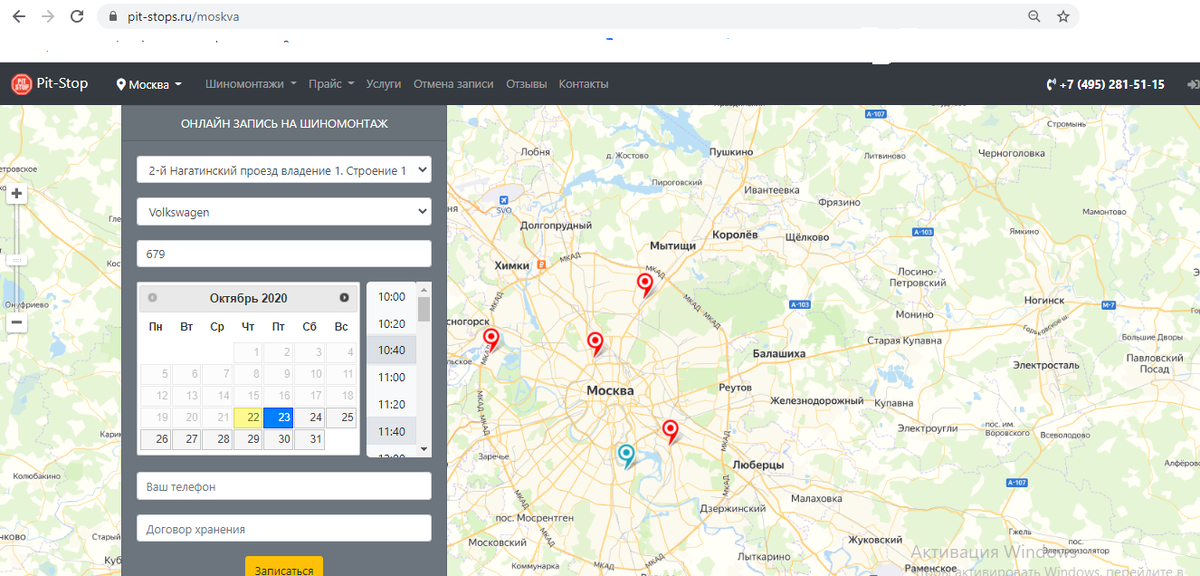The image size is (1200, 576).
Task: Open Отмена записи page
Action: point(453,84)
